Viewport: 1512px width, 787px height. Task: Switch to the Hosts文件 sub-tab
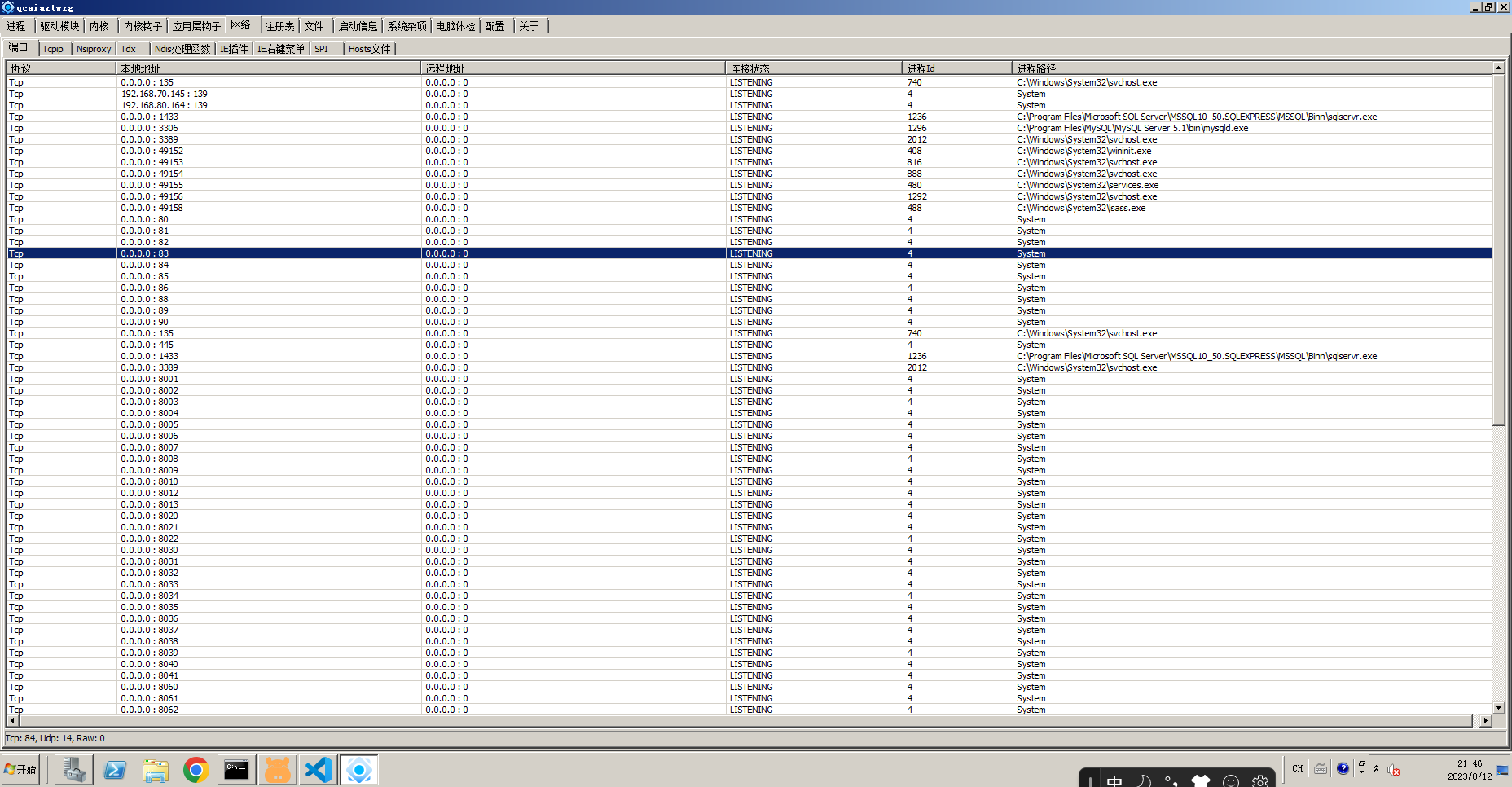(368, 48)
